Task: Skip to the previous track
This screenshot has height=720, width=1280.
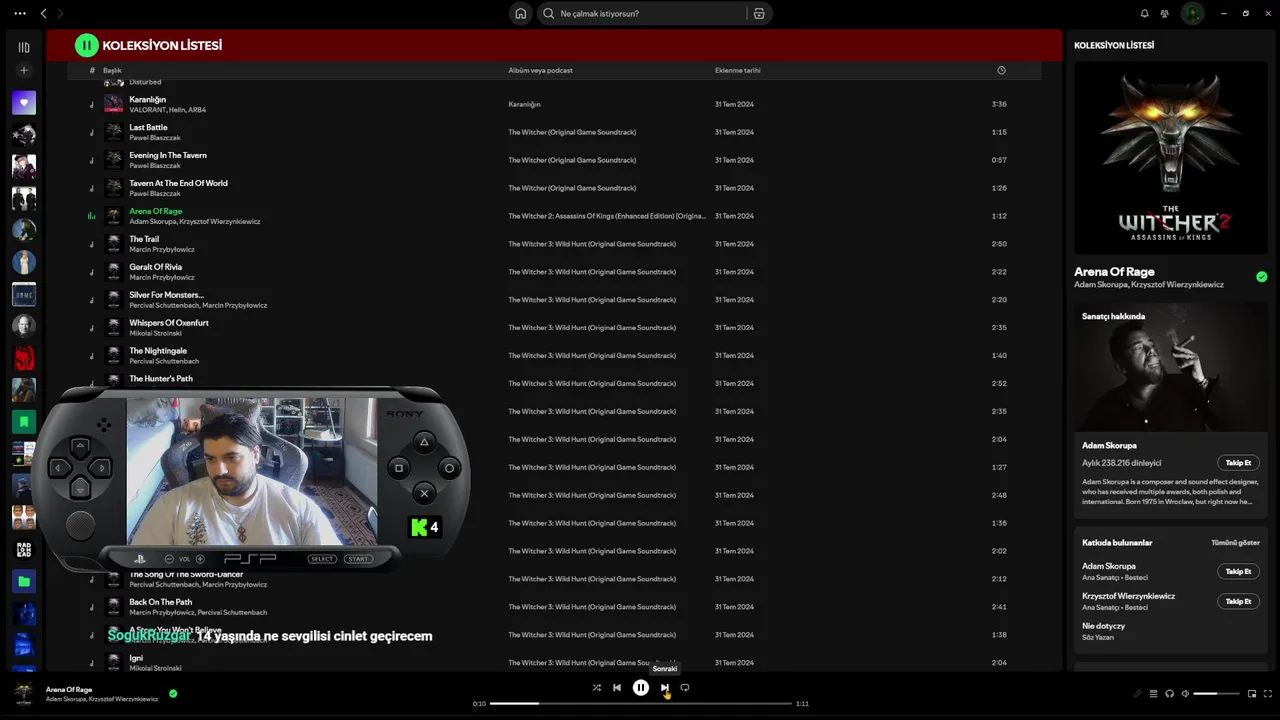Action: pyautogui.click(x=617, y=688)
